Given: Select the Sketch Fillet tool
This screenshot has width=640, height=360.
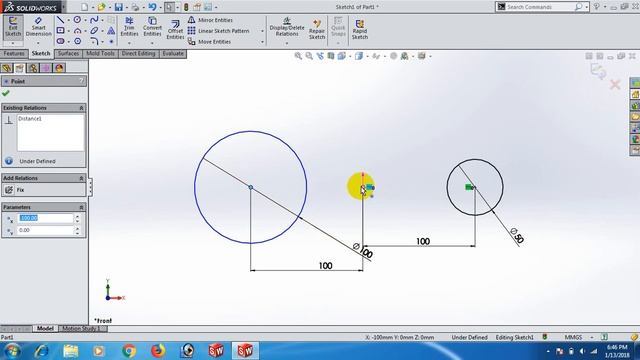Looking at the screenshot, I should [x=94, y=41].
